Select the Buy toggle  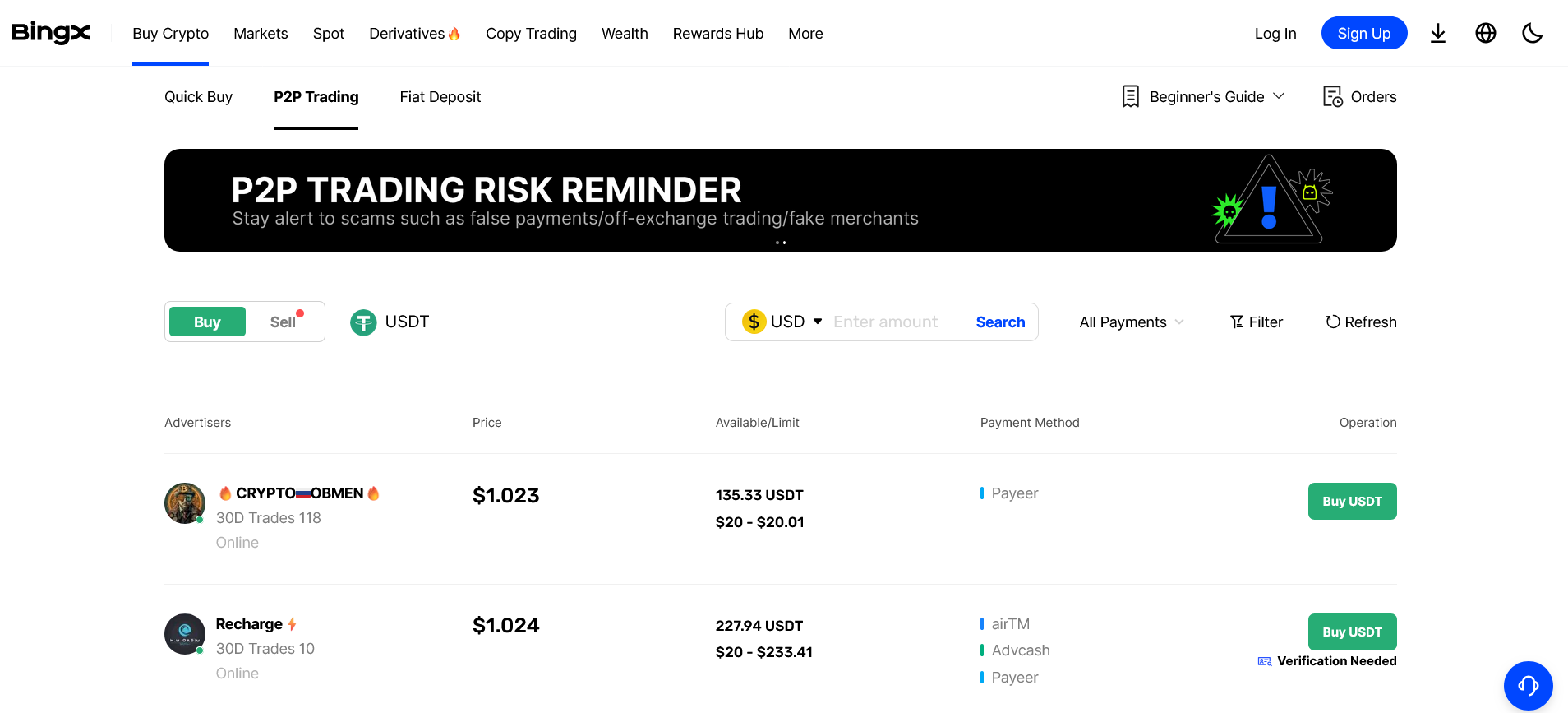point(207,322)
